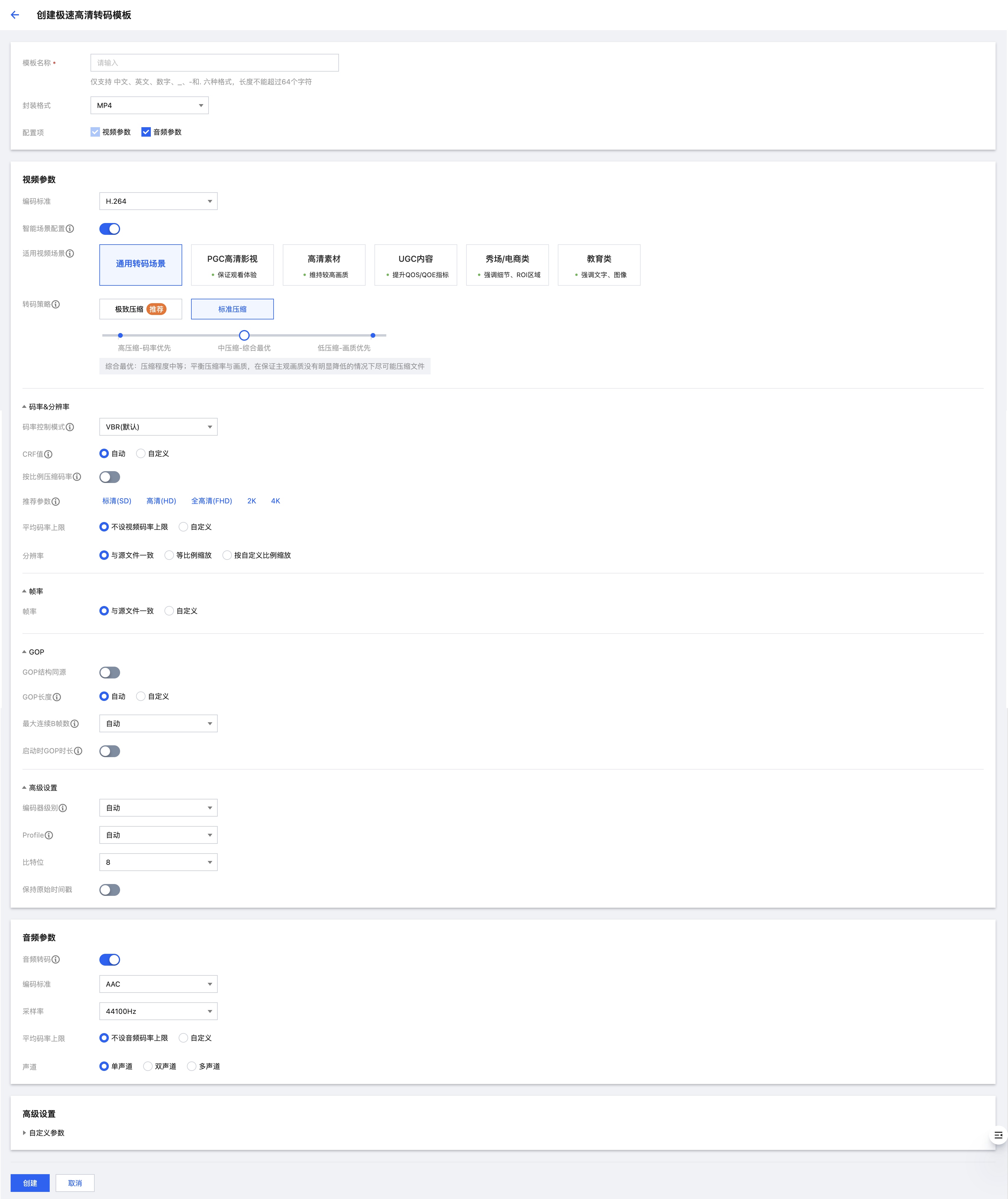1008x1199 pixels.
Task: Click the back arrow icon
Action: pyautogui.click(x=15, y=15)
